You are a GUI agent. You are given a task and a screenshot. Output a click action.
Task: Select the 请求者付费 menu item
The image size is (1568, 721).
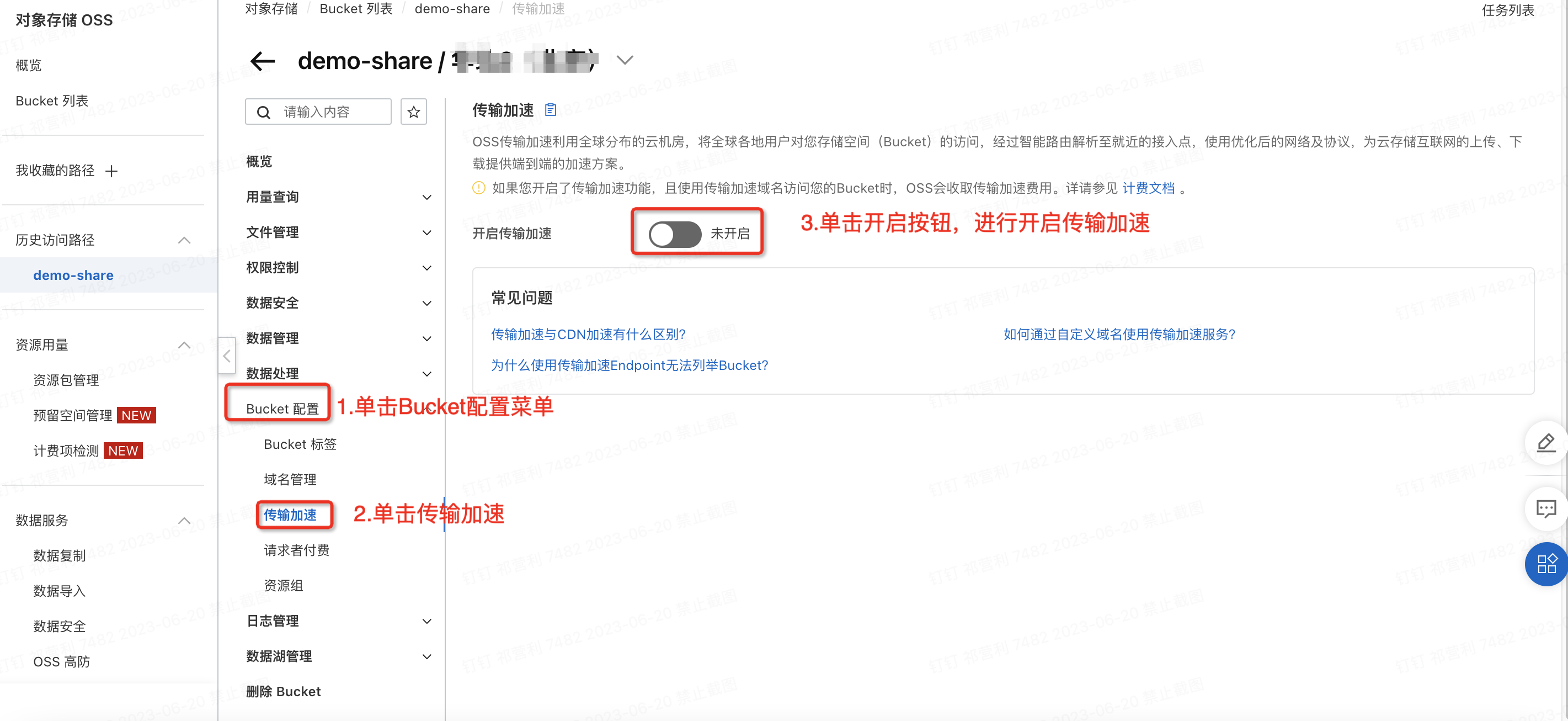[296, 550]
